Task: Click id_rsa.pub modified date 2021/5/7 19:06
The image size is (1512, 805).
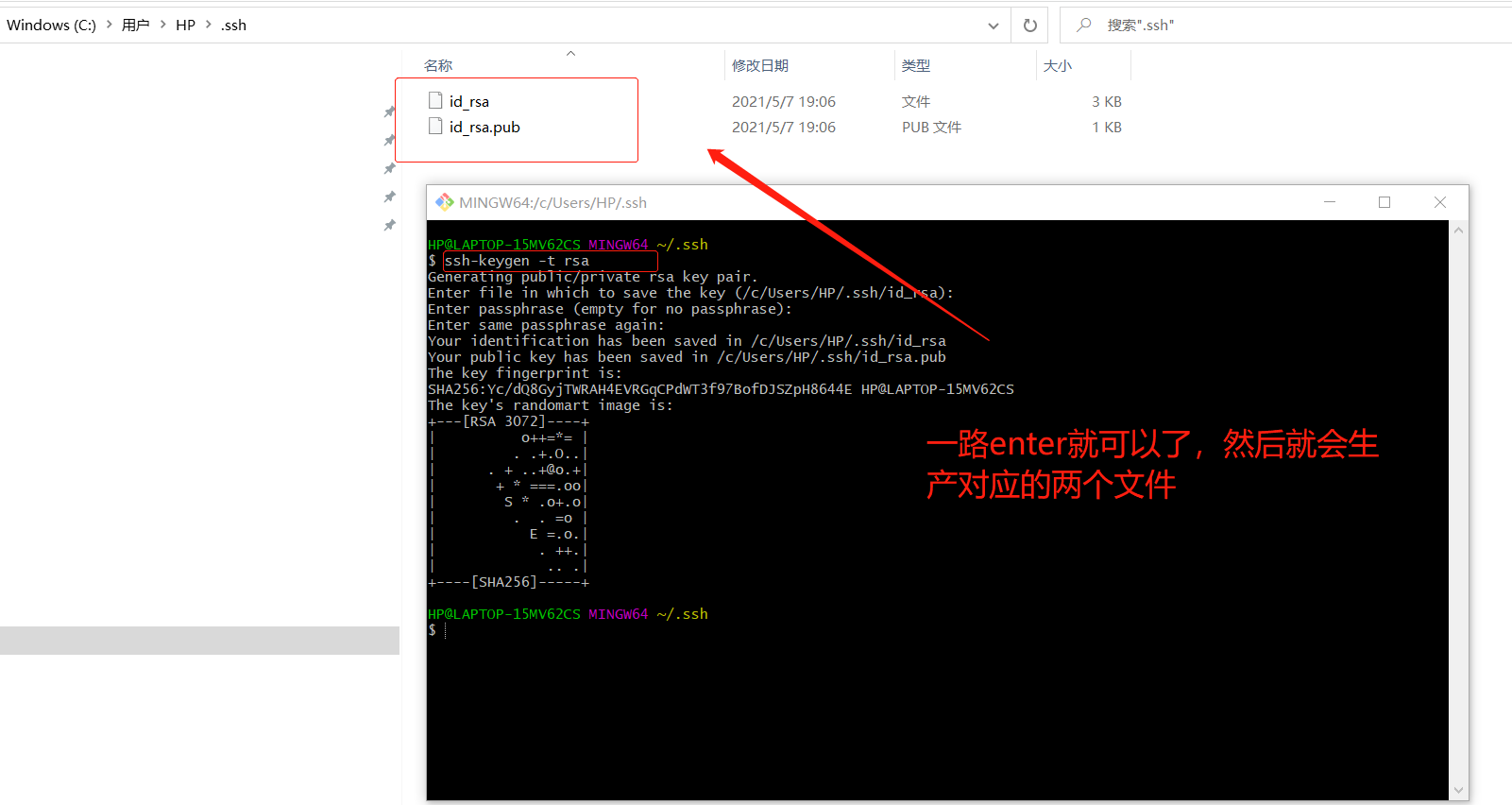Action: pyautogui.click(x=784, y=127)
